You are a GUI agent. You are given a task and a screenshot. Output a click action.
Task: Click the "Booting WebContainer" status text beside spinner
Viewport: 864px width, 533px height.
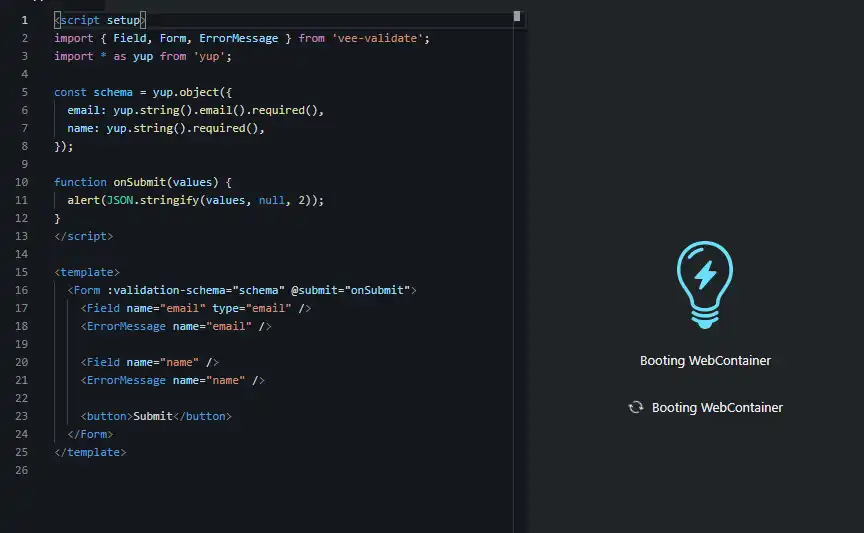(x=717, y=407)
